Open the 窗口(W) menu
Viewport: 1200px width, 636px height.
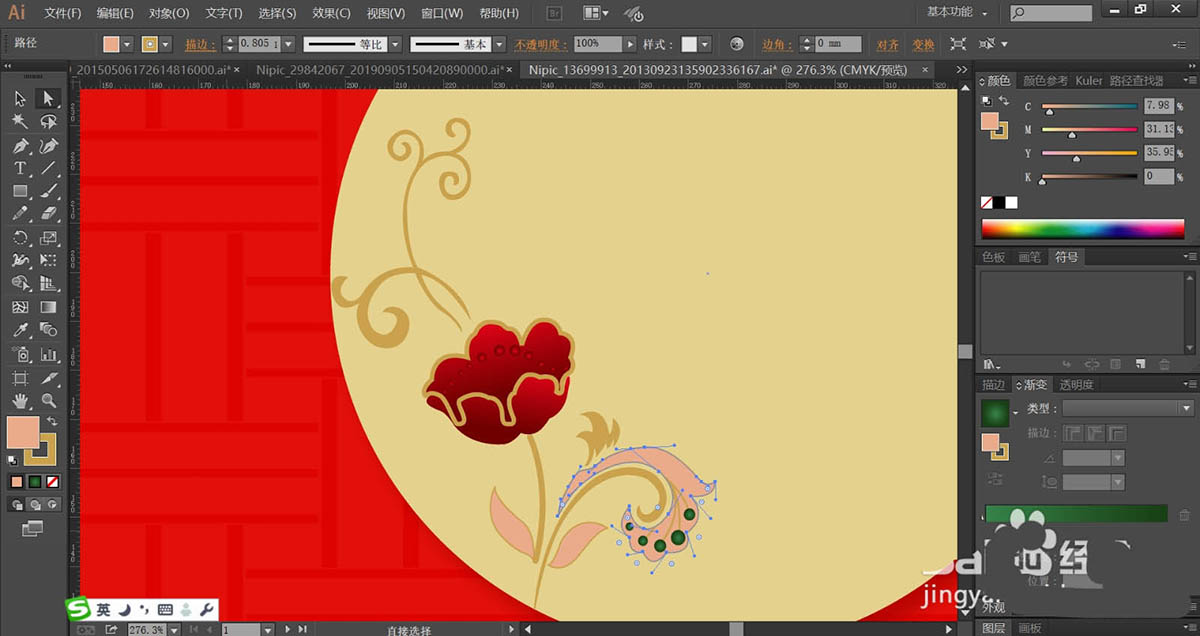(x=442, y=13)
